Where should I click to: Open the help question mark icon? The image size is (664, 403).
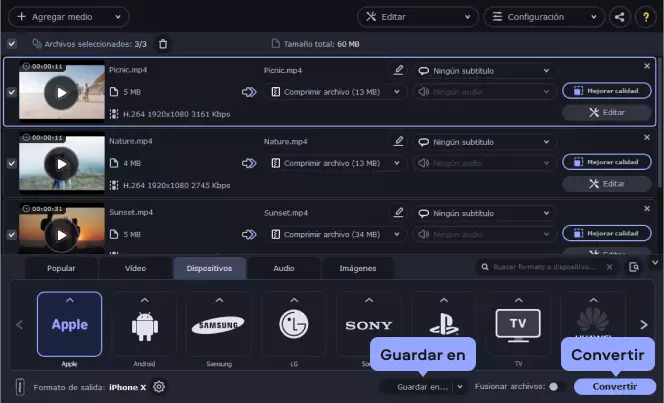point(646,17)
